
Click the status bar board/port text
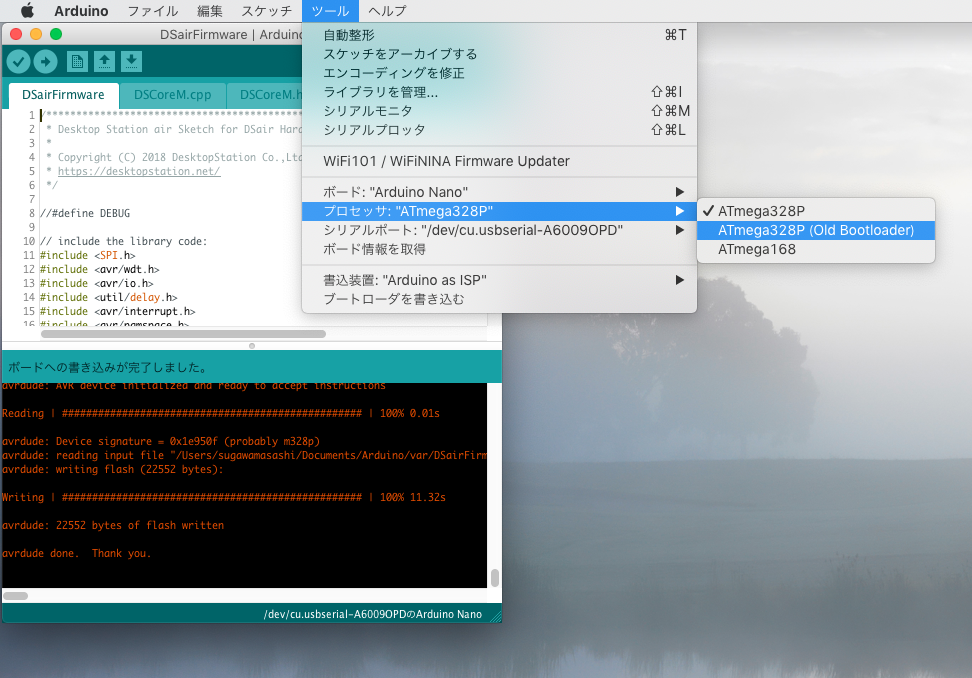(x=373, y=614)
